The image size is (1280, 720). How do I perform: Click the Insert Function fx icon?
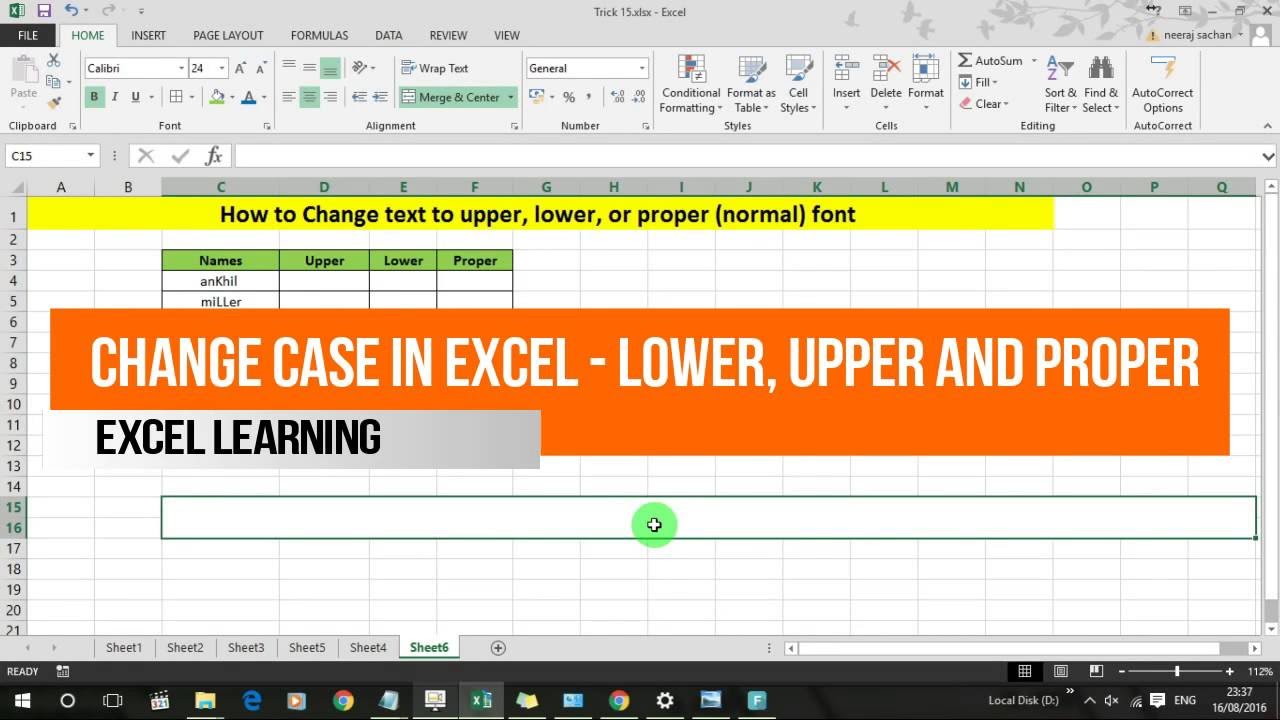pyautogui.click(x=213, y=156)
